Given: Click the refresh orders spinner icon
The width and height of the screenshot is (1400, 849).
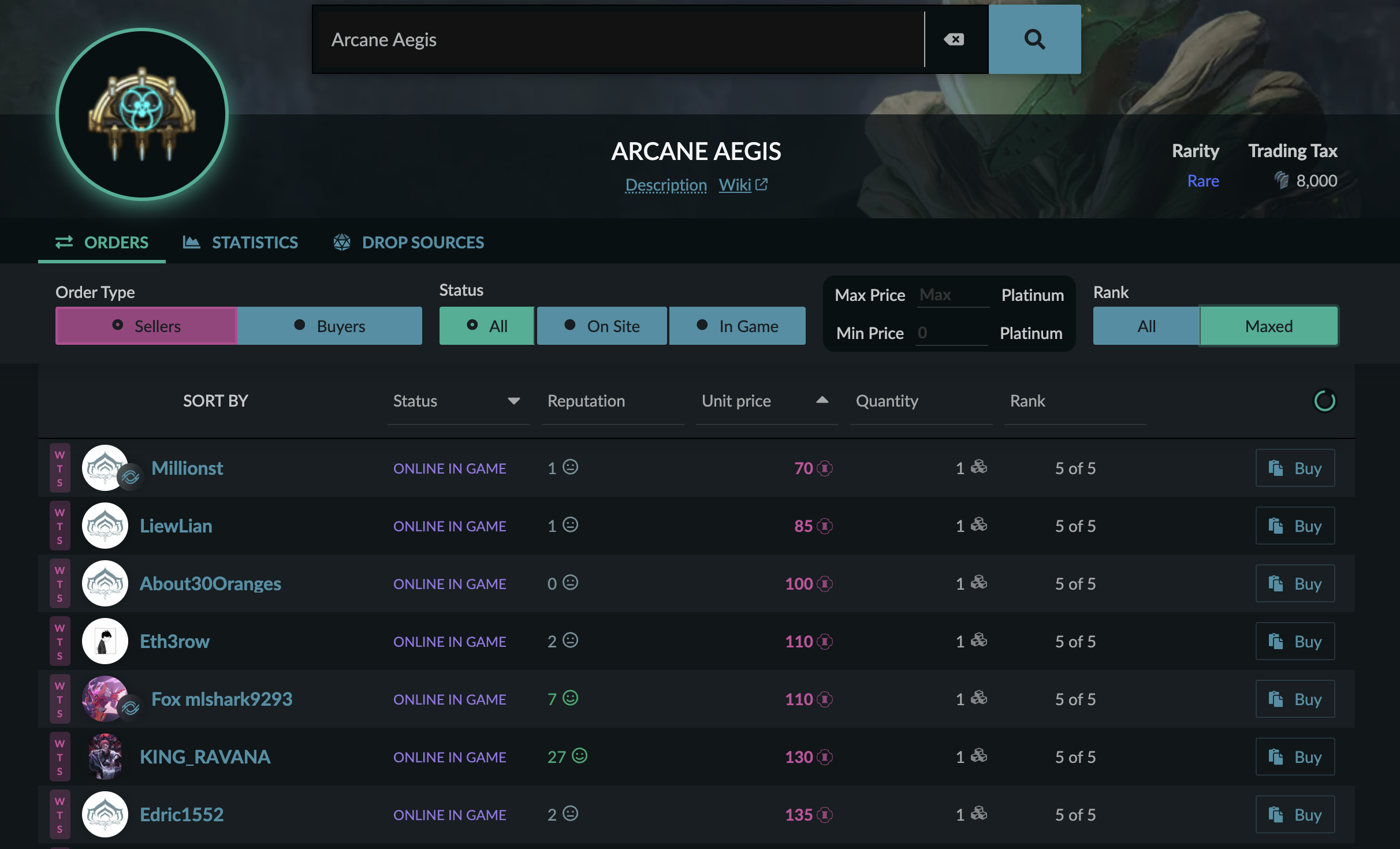Looking at the screenshot, I should tap(1324, 401).
